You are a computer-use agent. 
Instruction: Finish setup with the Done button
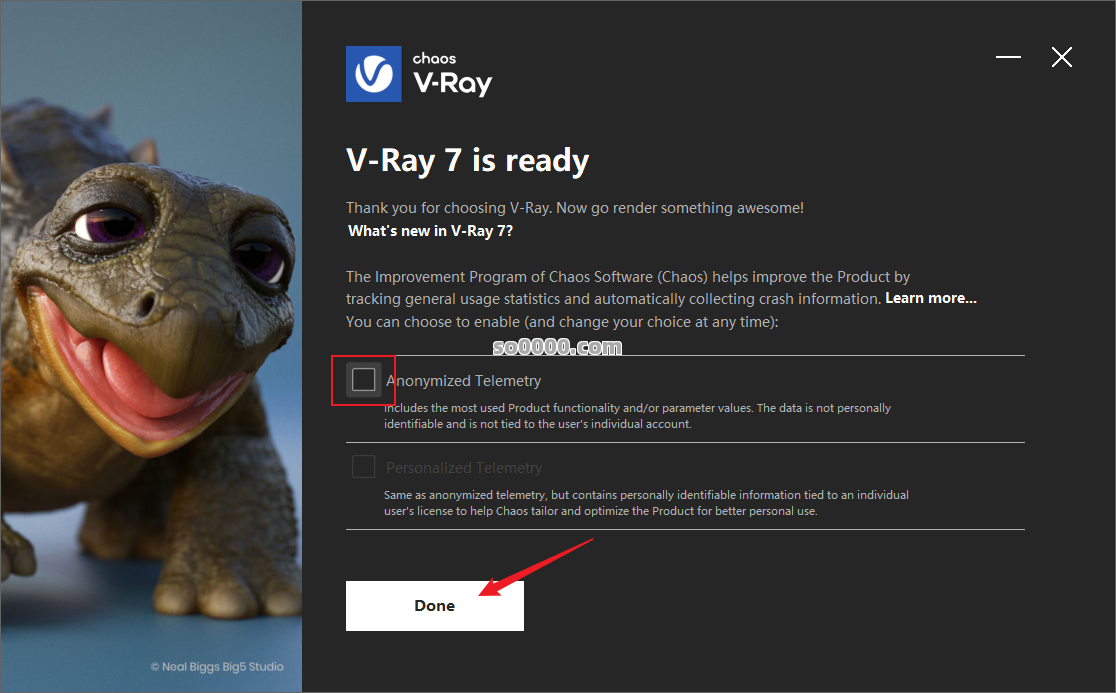[x=435, y=605]
